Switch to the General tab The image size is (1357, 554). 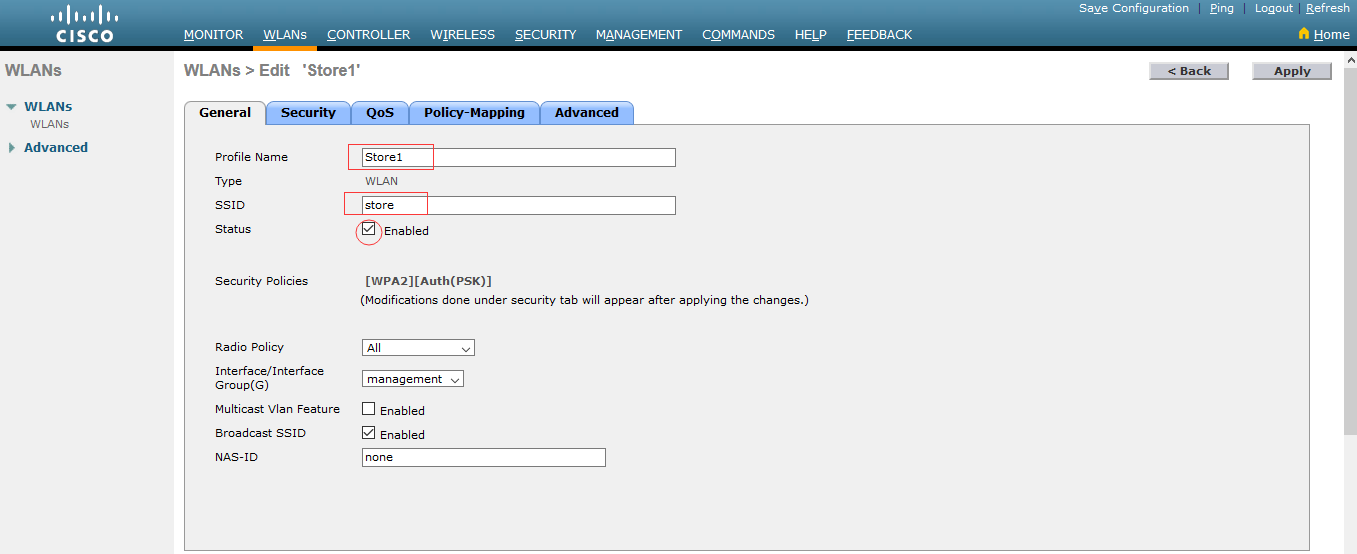pyautogui.click(x=225, y=113)
